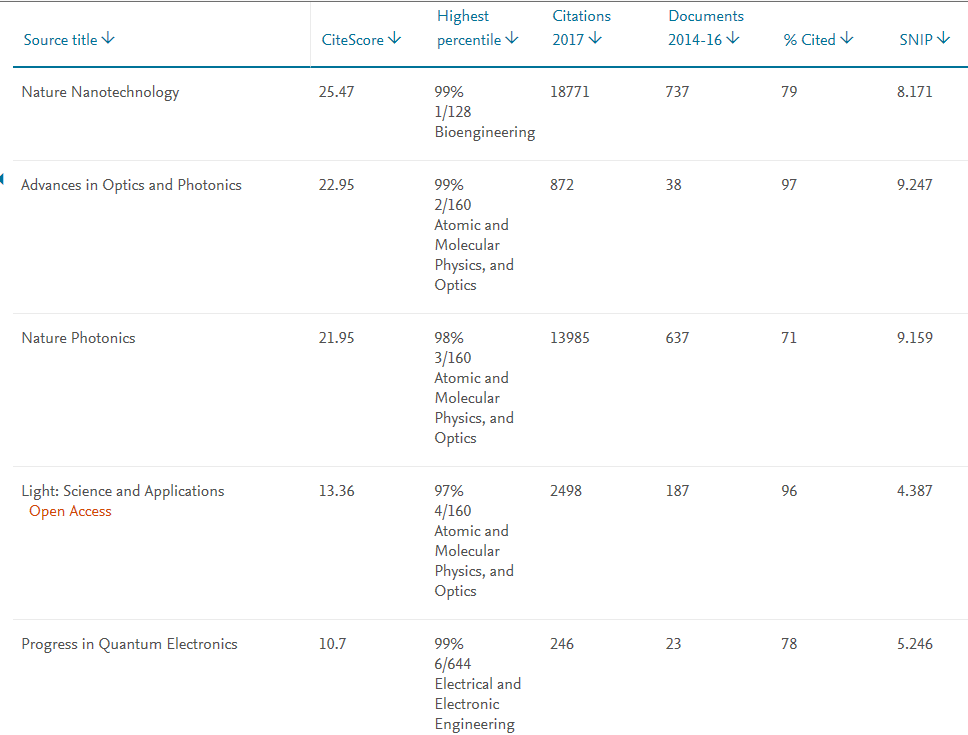Click percentile rank 1/128

tap(453, 112)
